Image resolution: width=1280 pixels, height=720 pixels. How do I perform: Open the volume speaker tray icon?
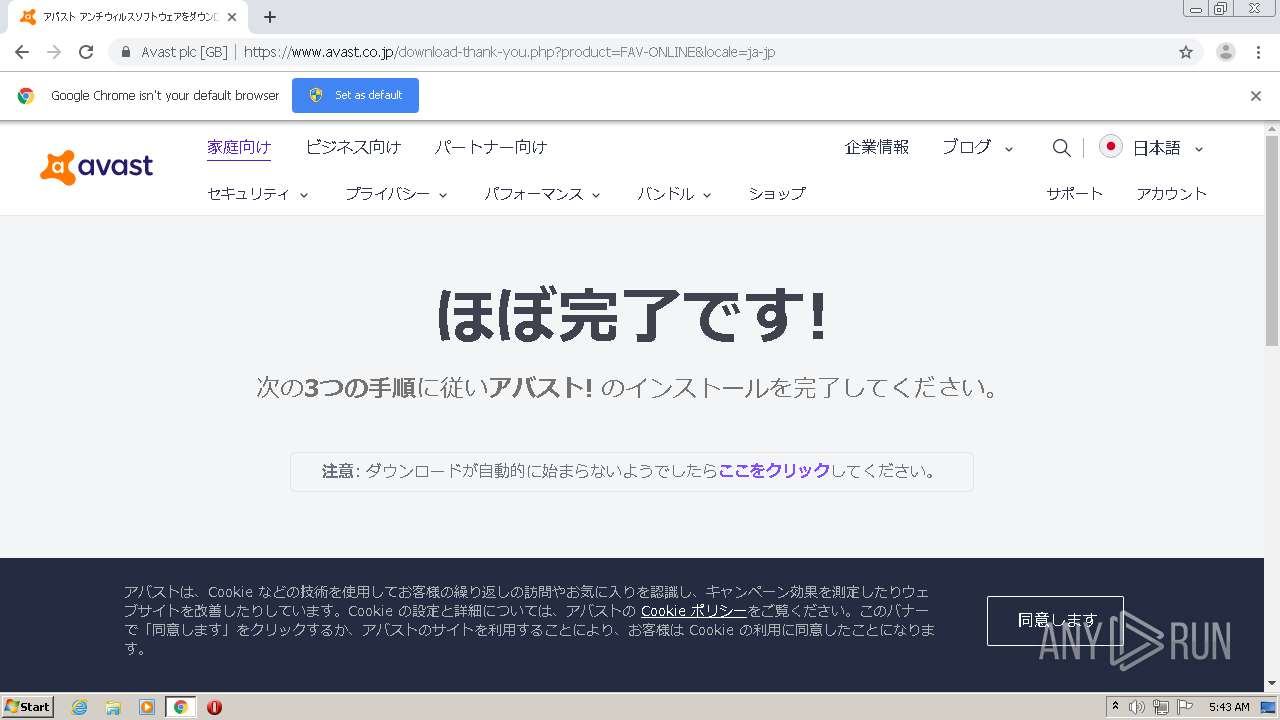(x=1137, y=707)
